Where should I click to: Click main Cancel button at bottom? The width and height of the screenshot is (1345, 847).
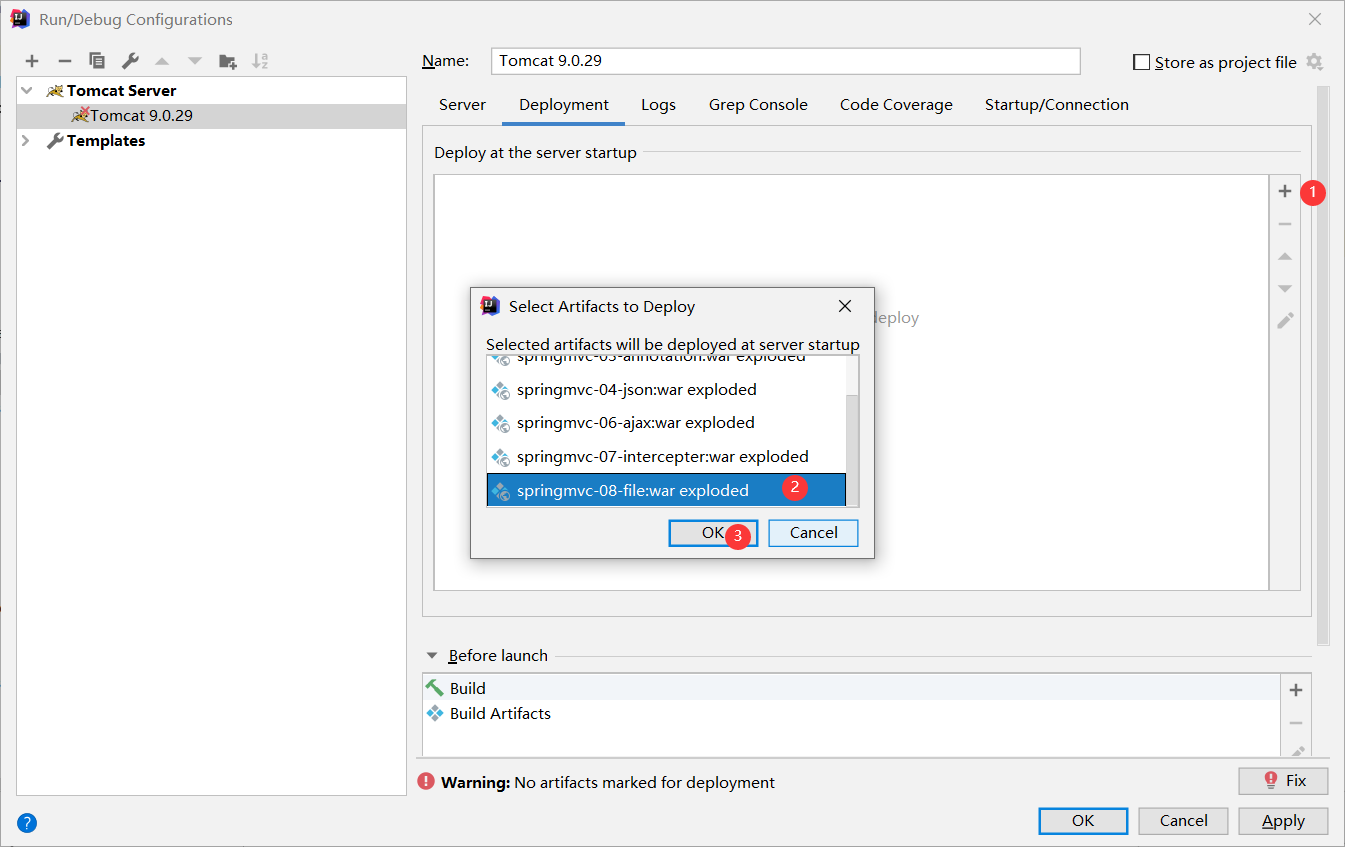click(x=1183, y=821)
